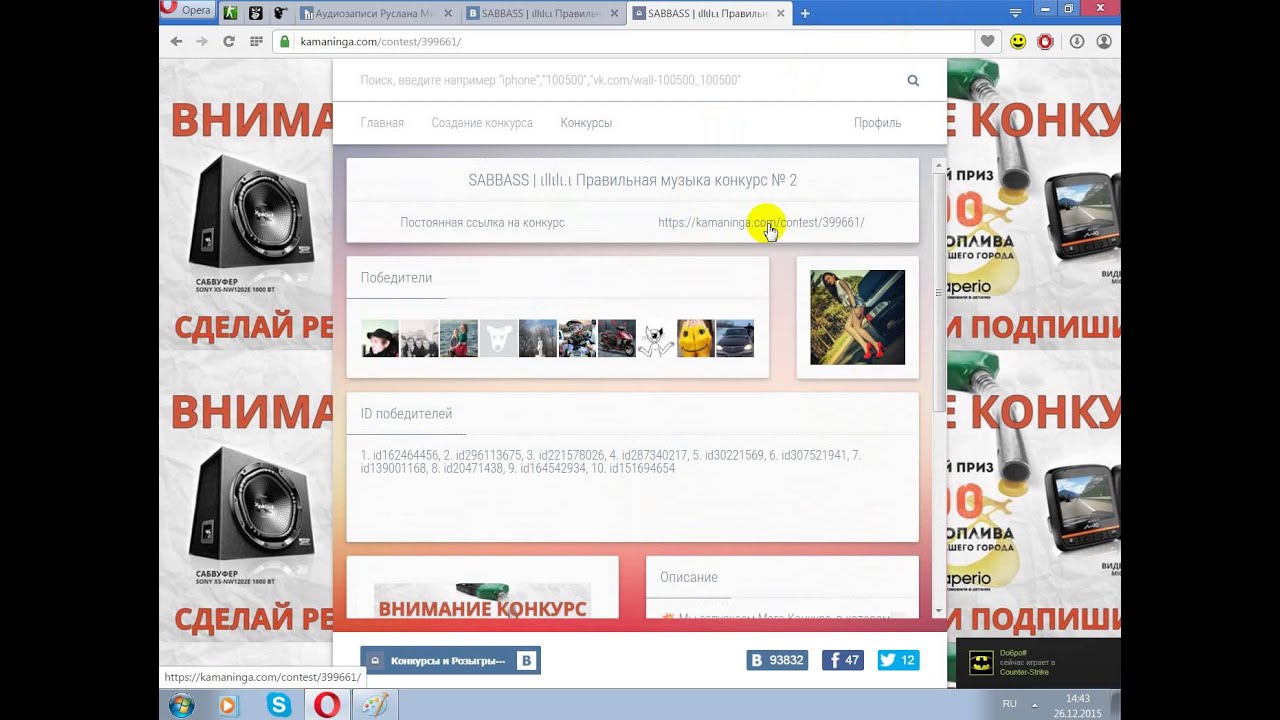
Task: Open the Windows Start menu
Action: [182, 705]
